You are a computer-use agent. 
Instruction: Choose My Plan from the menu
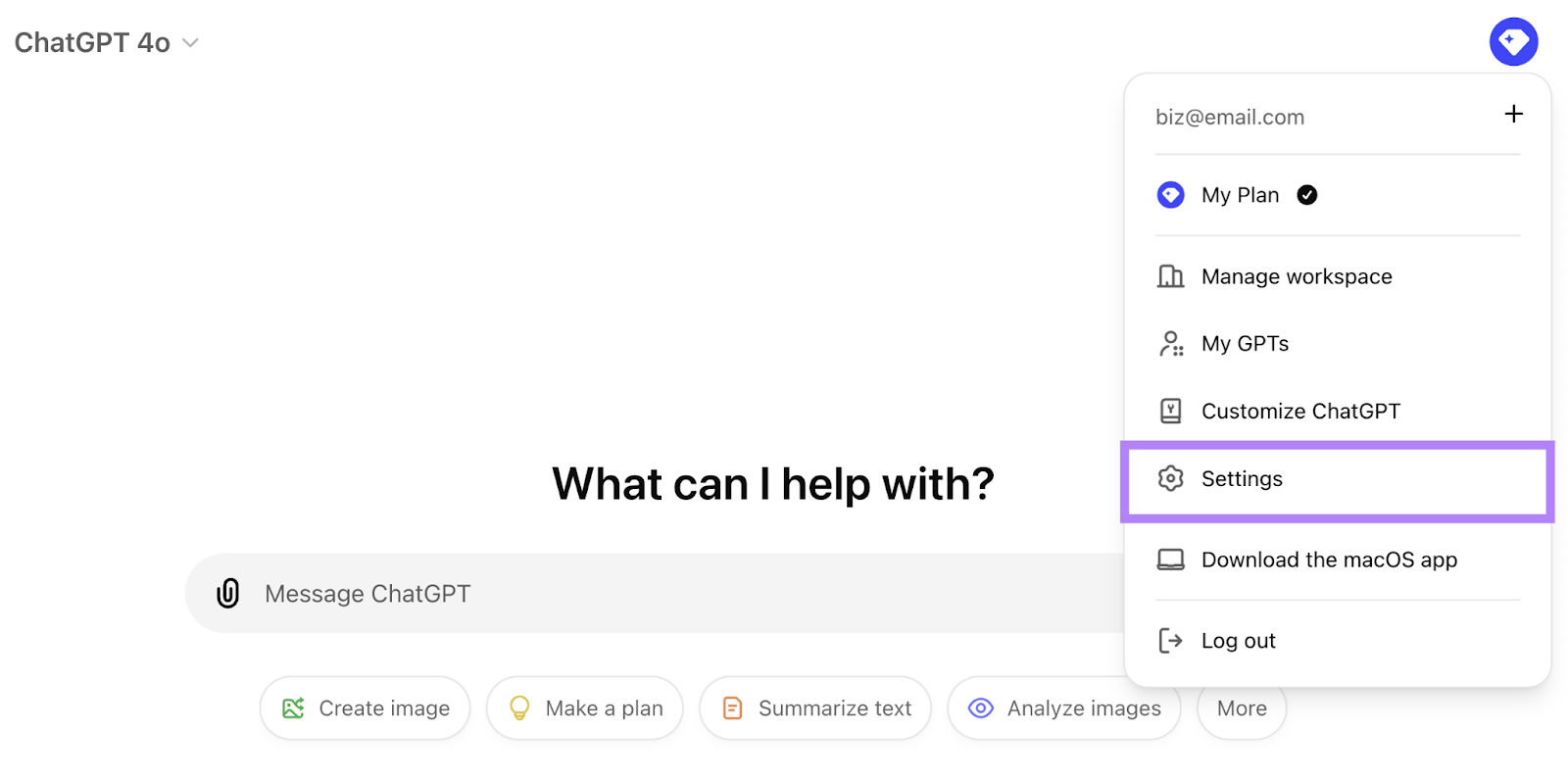tap(1240, 194)
